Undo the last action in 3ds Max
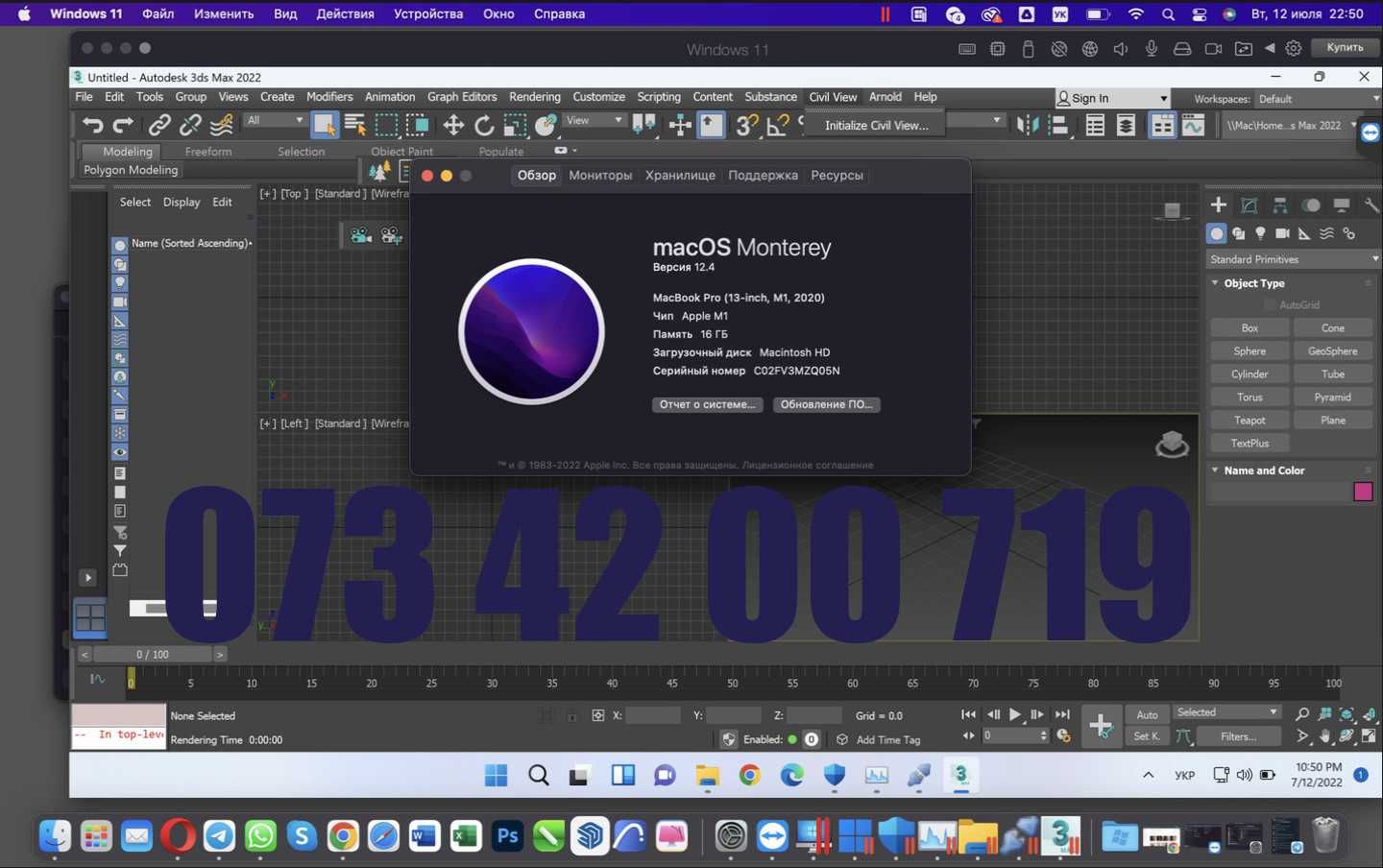 (x=92, y=125)
